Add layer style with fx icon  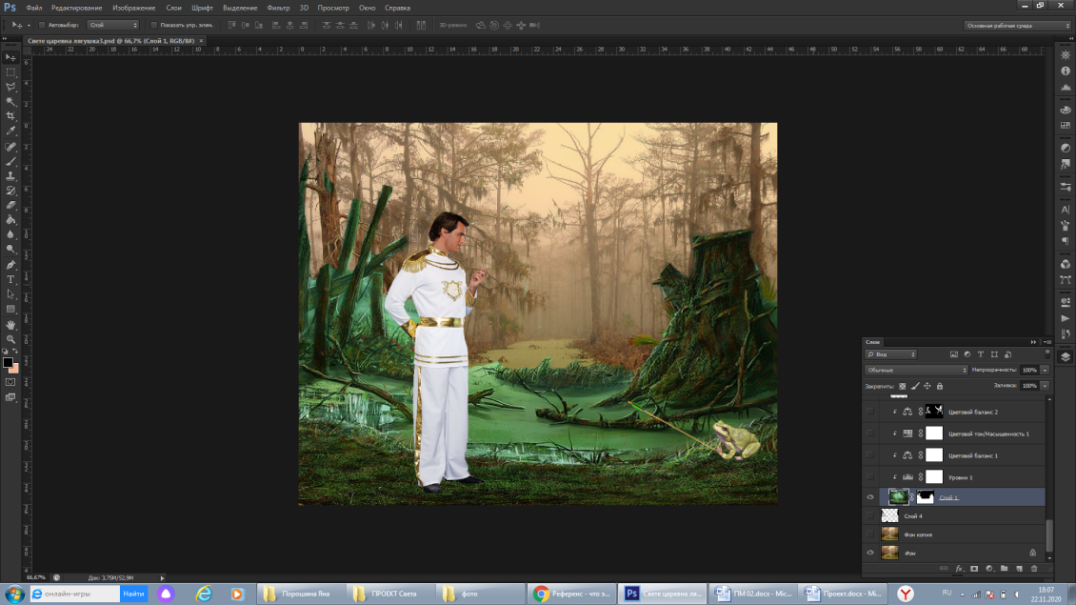tap(959, 569)
